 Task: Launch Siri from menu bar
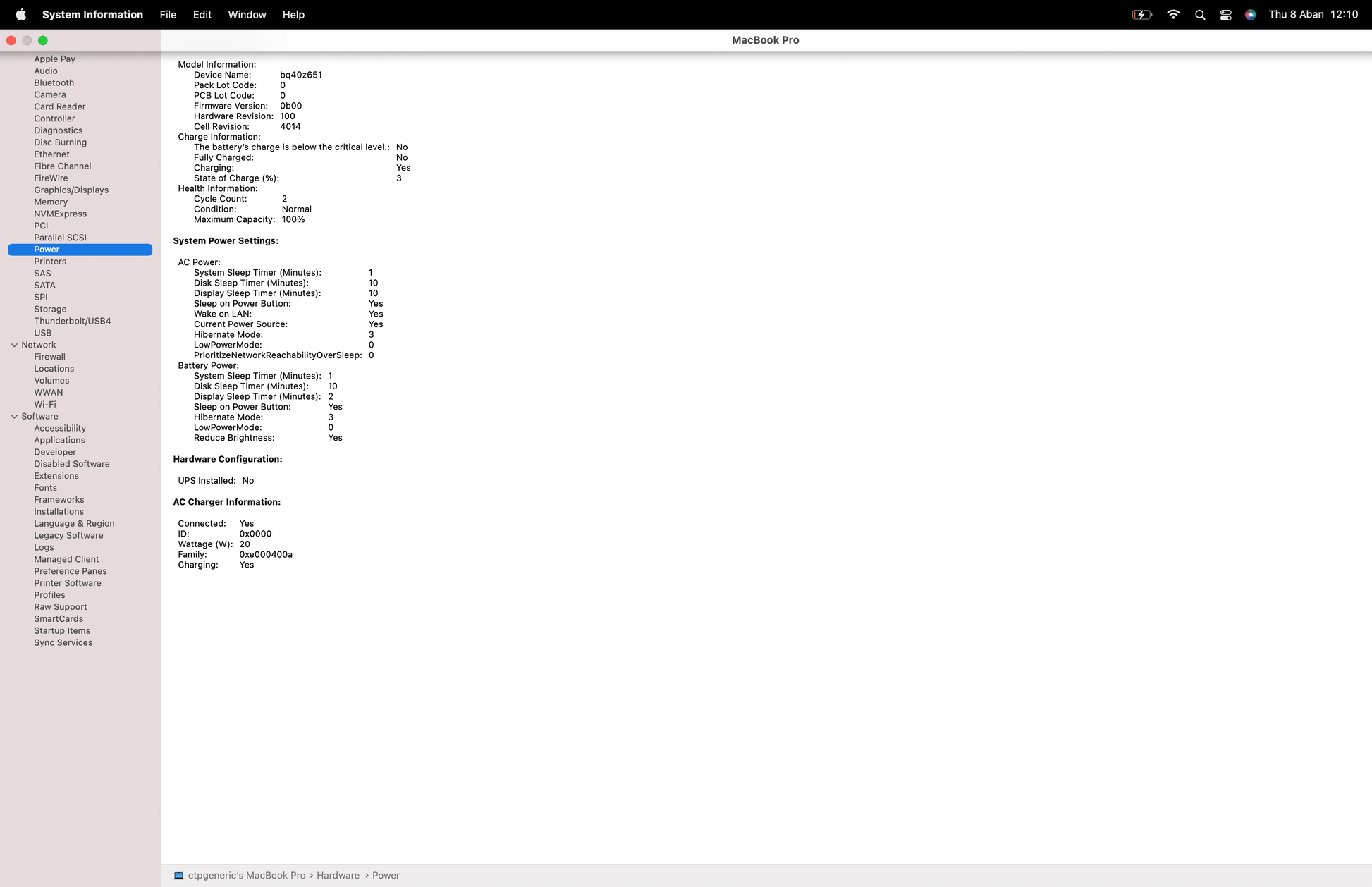1250,14
